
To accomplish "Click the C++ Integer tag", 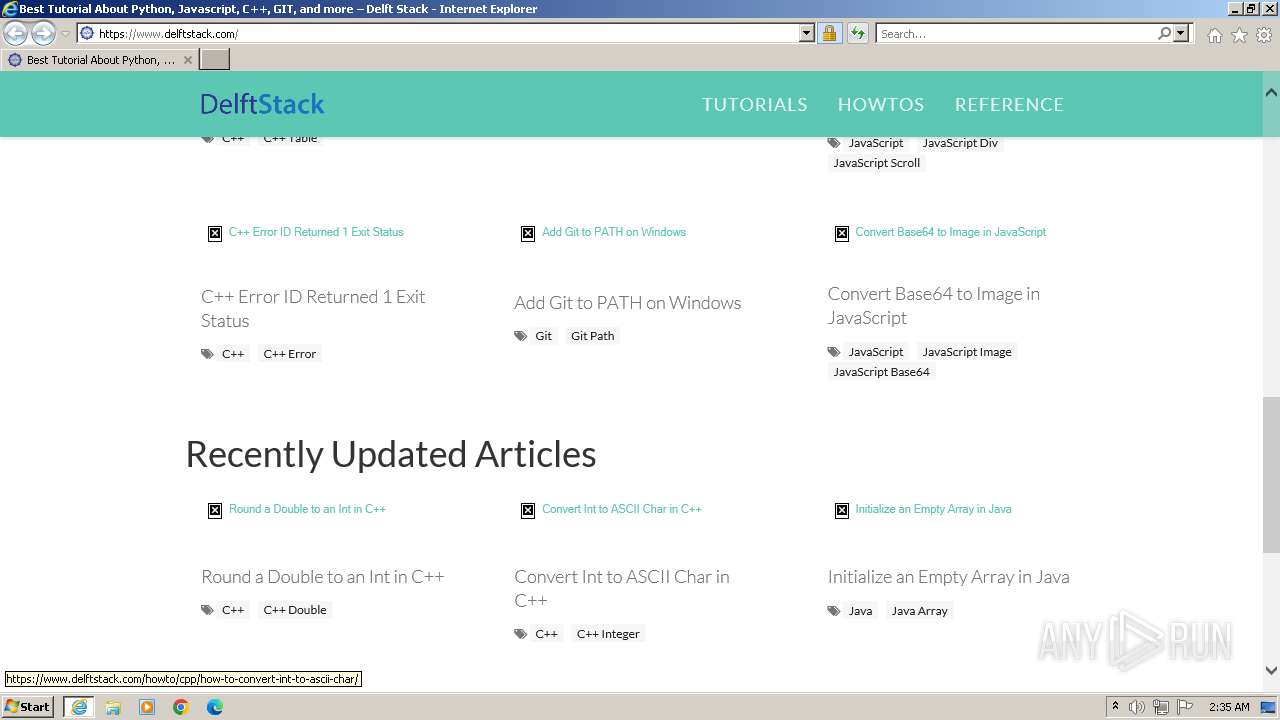I will click(607, 634).
